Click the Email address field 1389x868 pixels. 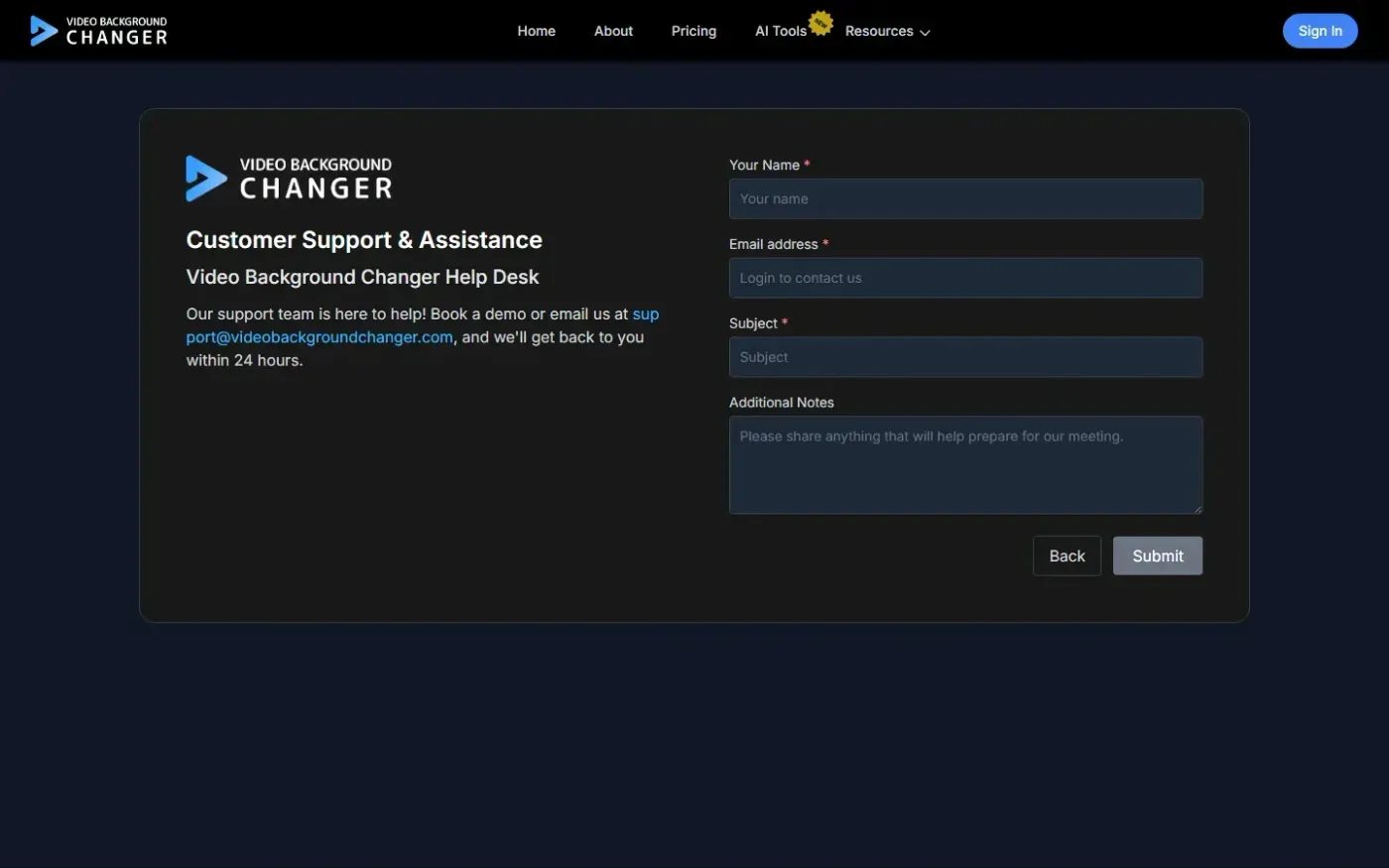click(965, 278)
